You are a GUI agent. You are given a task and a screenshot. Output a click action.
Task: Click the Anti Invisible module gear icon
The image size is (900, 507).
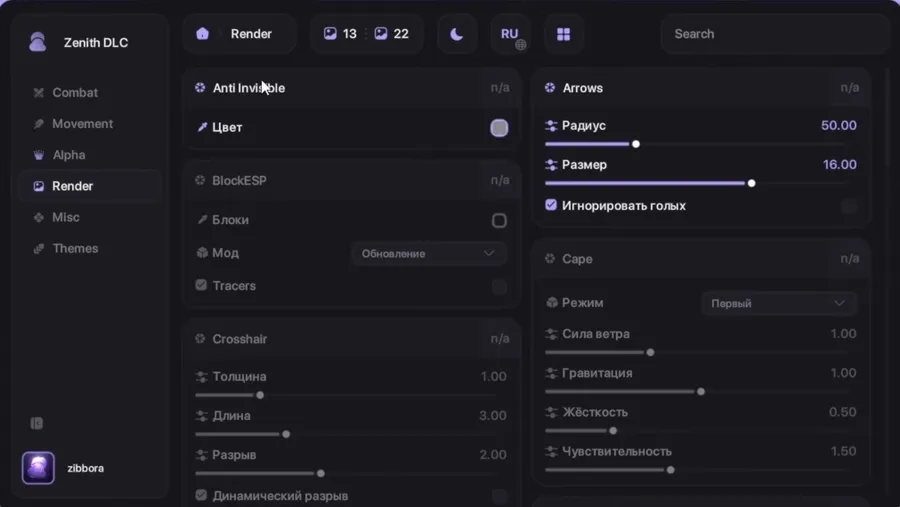click(200, 88)
